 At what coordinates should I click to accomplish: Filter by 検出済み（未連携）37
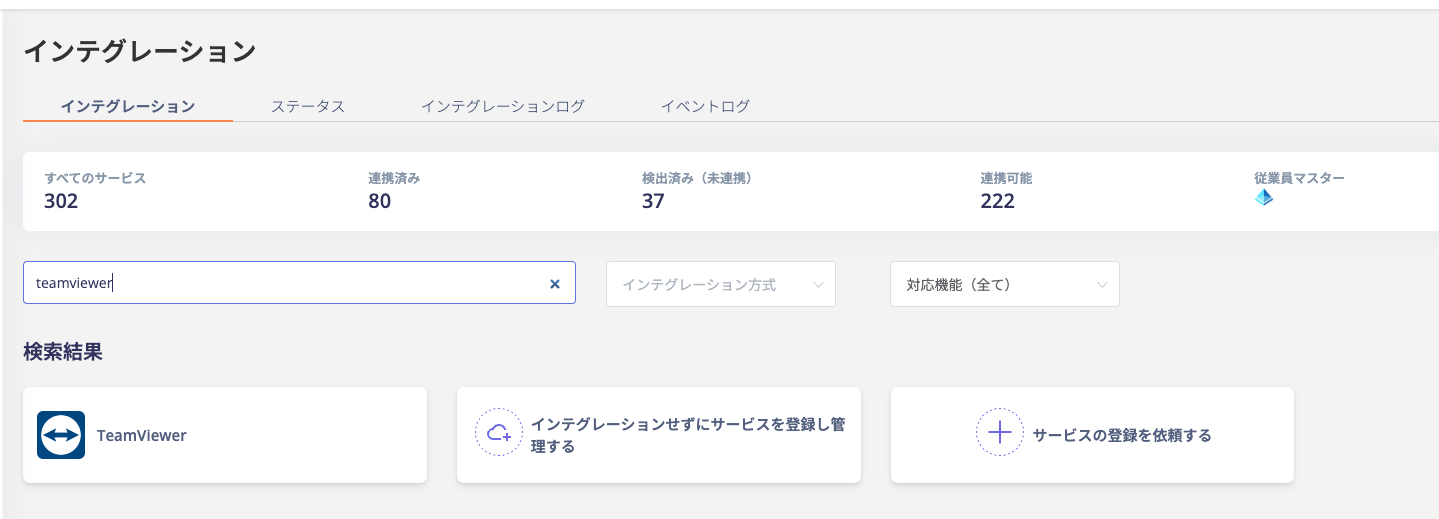click(x=697, y=191)
